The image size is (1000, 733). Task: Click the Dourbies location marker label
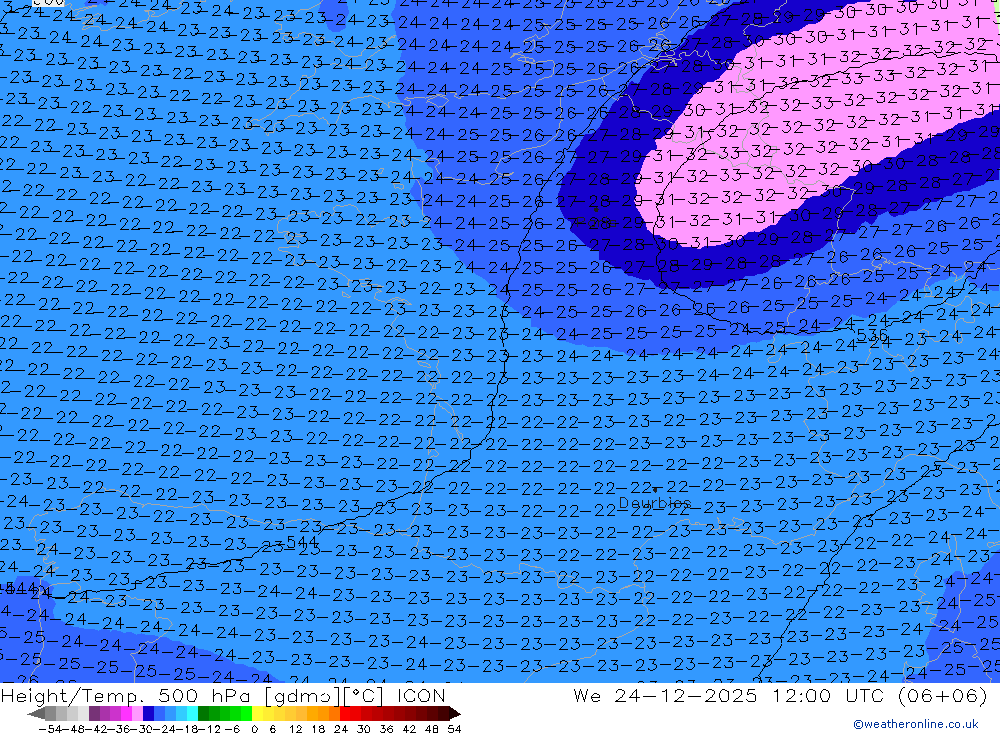tap(655, 503)
